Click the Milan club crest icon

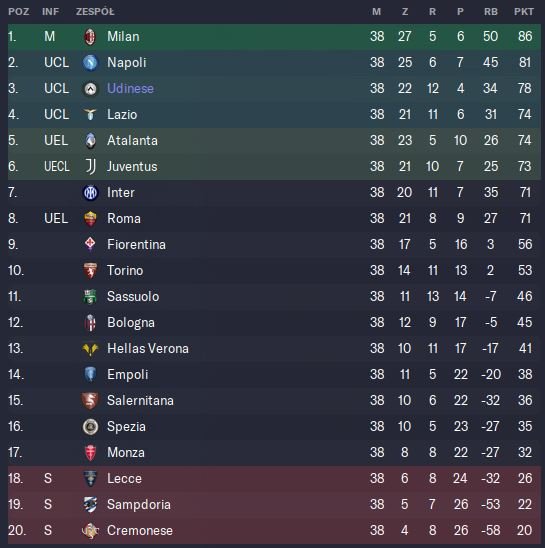[x=90, y=36]
